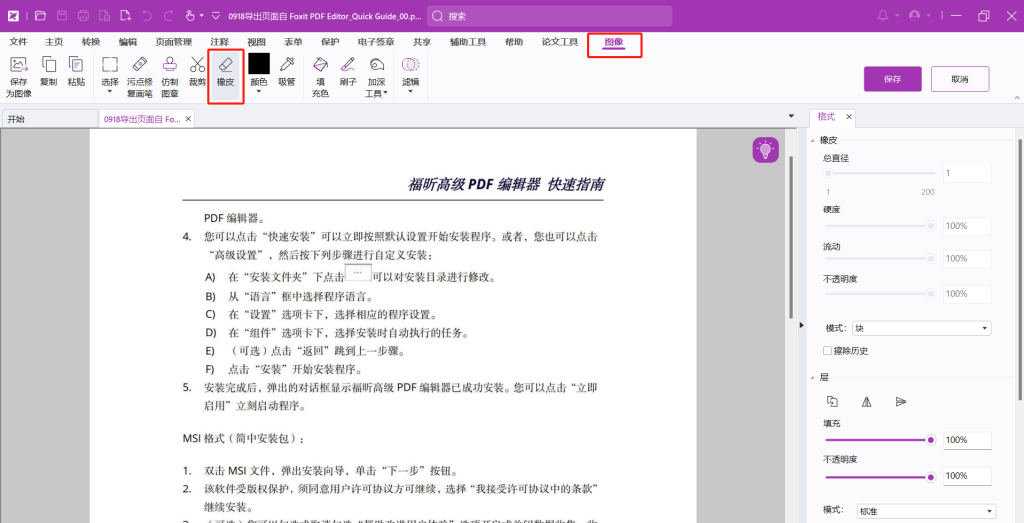Click the Paste (粘贴) tool

76,72
